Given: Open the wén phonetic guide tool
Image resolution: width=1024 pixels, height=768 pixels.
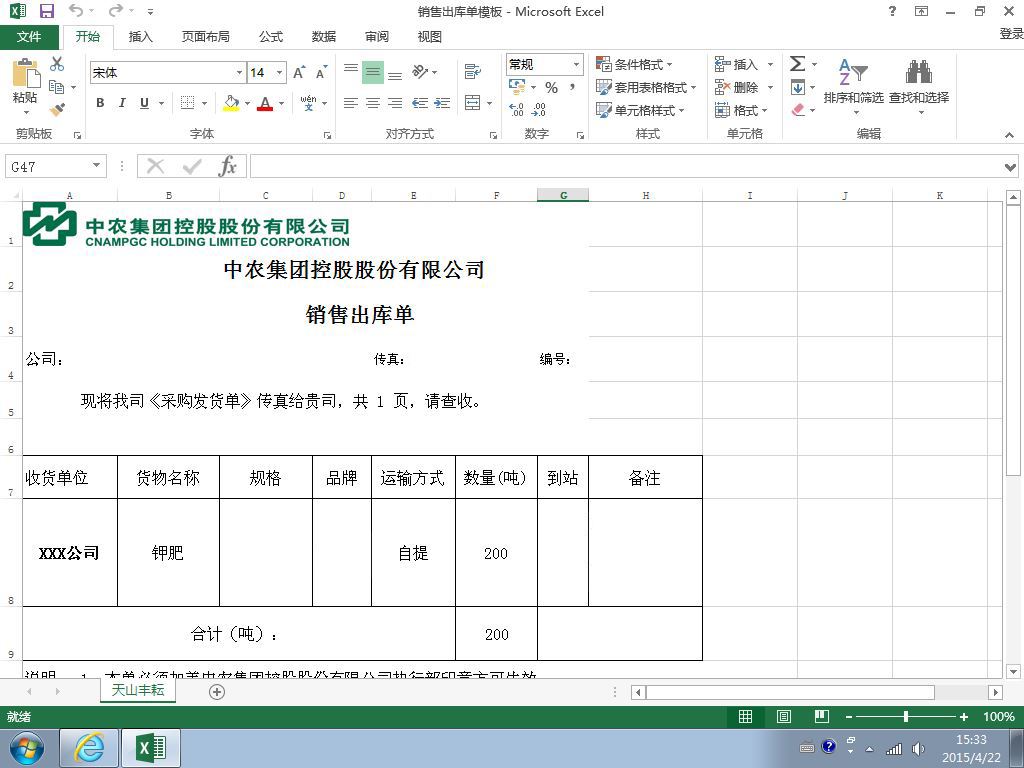Looking at the screenshot, I should (308, 103).
